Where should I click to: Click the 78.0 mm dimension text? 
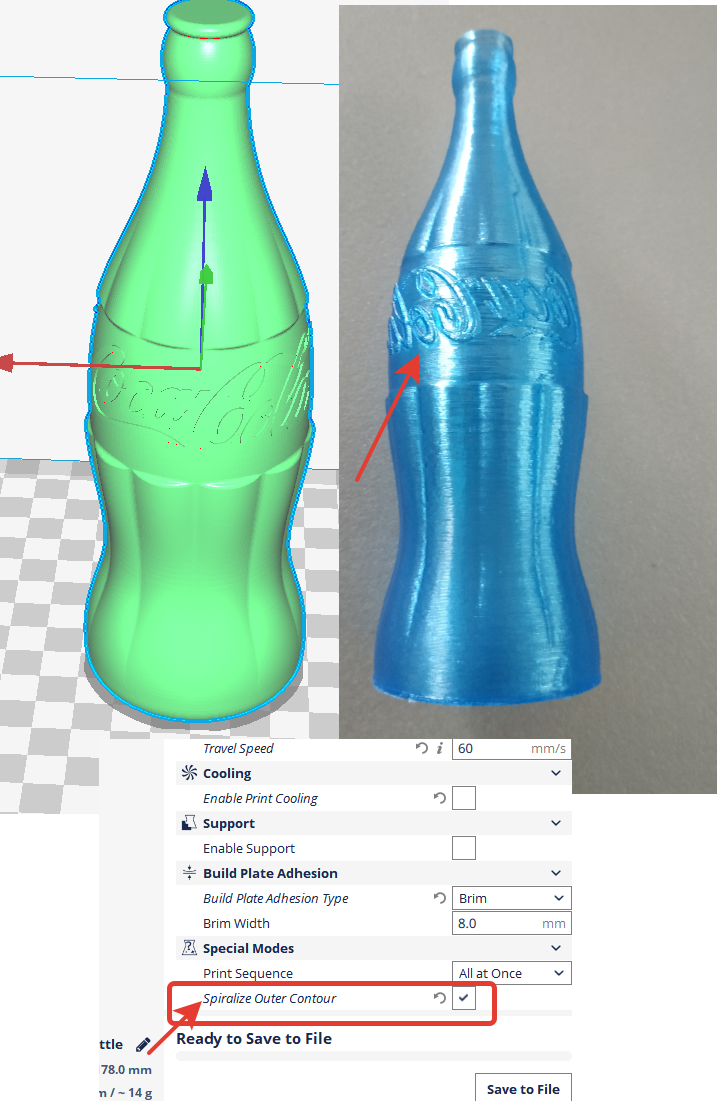point(126,1070)
